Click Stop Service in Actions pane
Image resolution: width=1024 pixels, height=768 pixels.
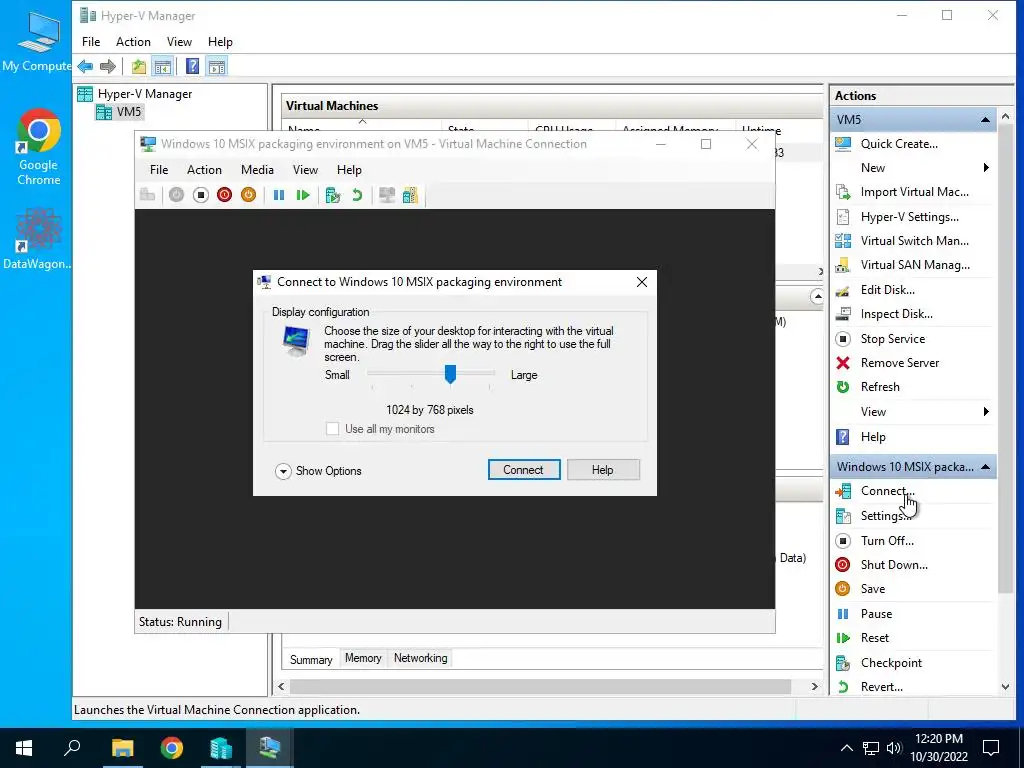[x=892, y=339]
